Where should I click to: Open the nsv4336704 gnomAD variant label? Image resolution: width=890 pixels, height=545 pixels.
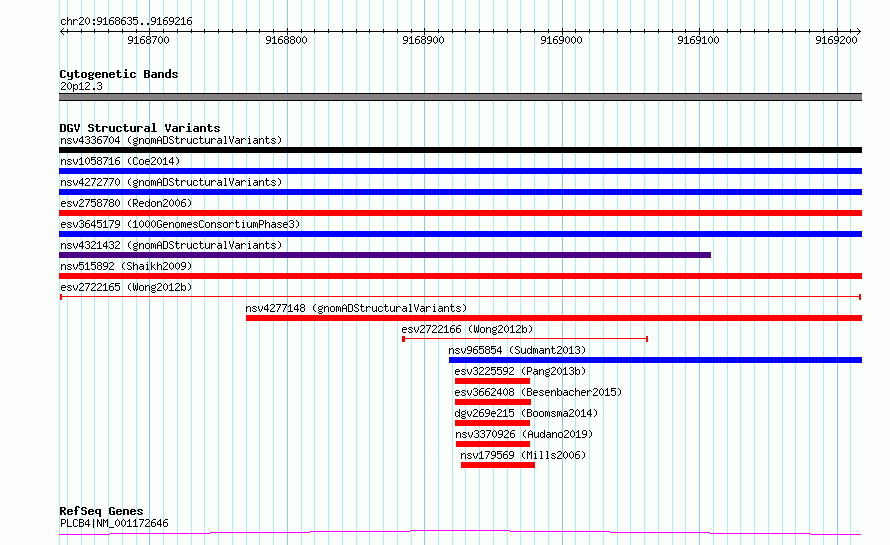click(171, 140)
